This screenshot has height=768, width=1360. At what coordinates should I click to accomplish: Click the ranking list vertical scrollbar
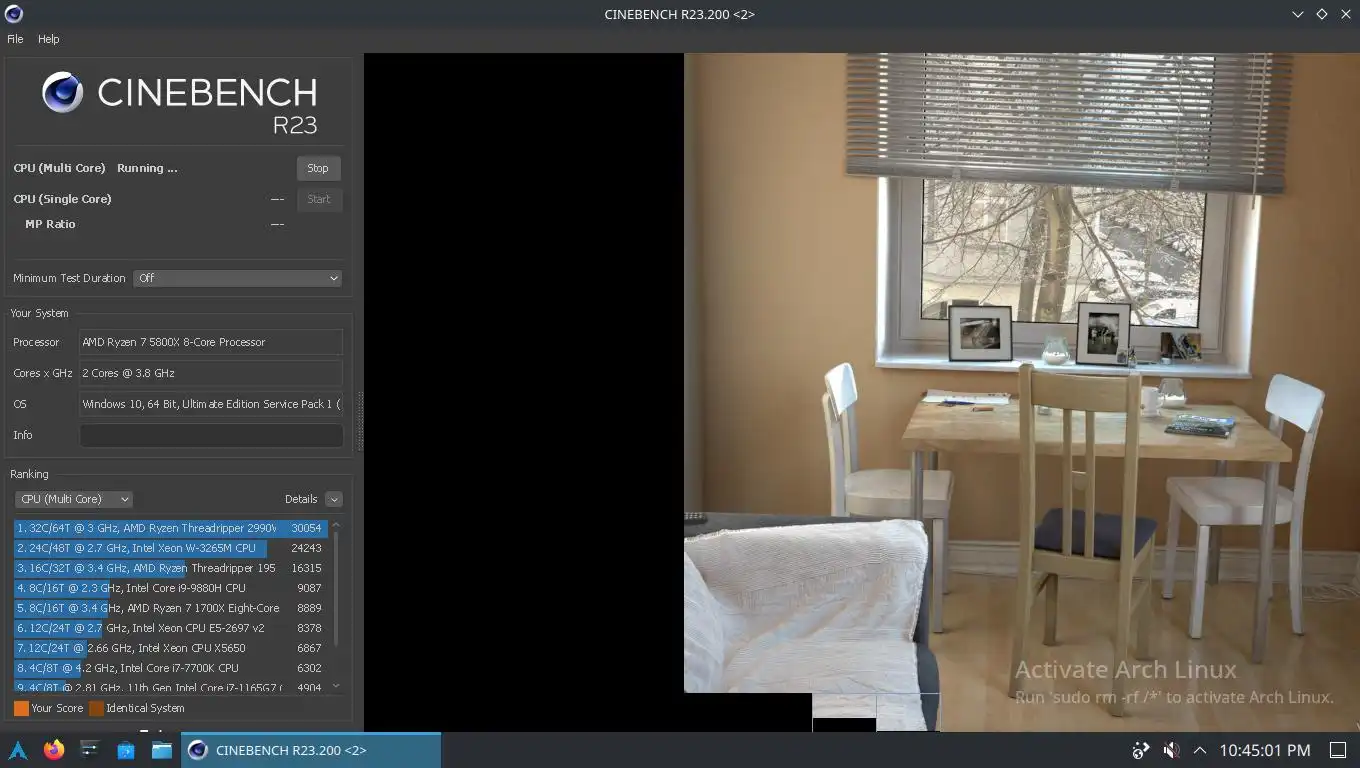pyautogui.click(x=336, y=588)
